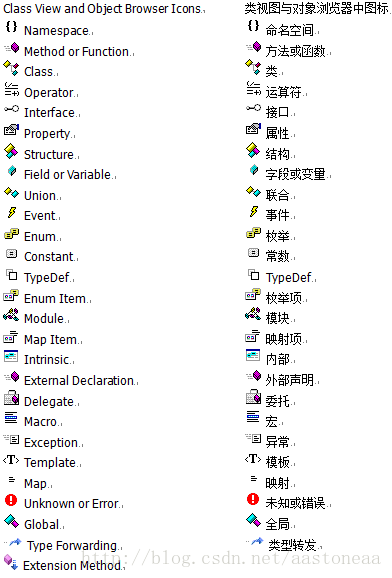The image size is (392, 578).
Task: Click the Intrinsic icon beside 'Intrinsic'
Action: [x=11, y=356]
